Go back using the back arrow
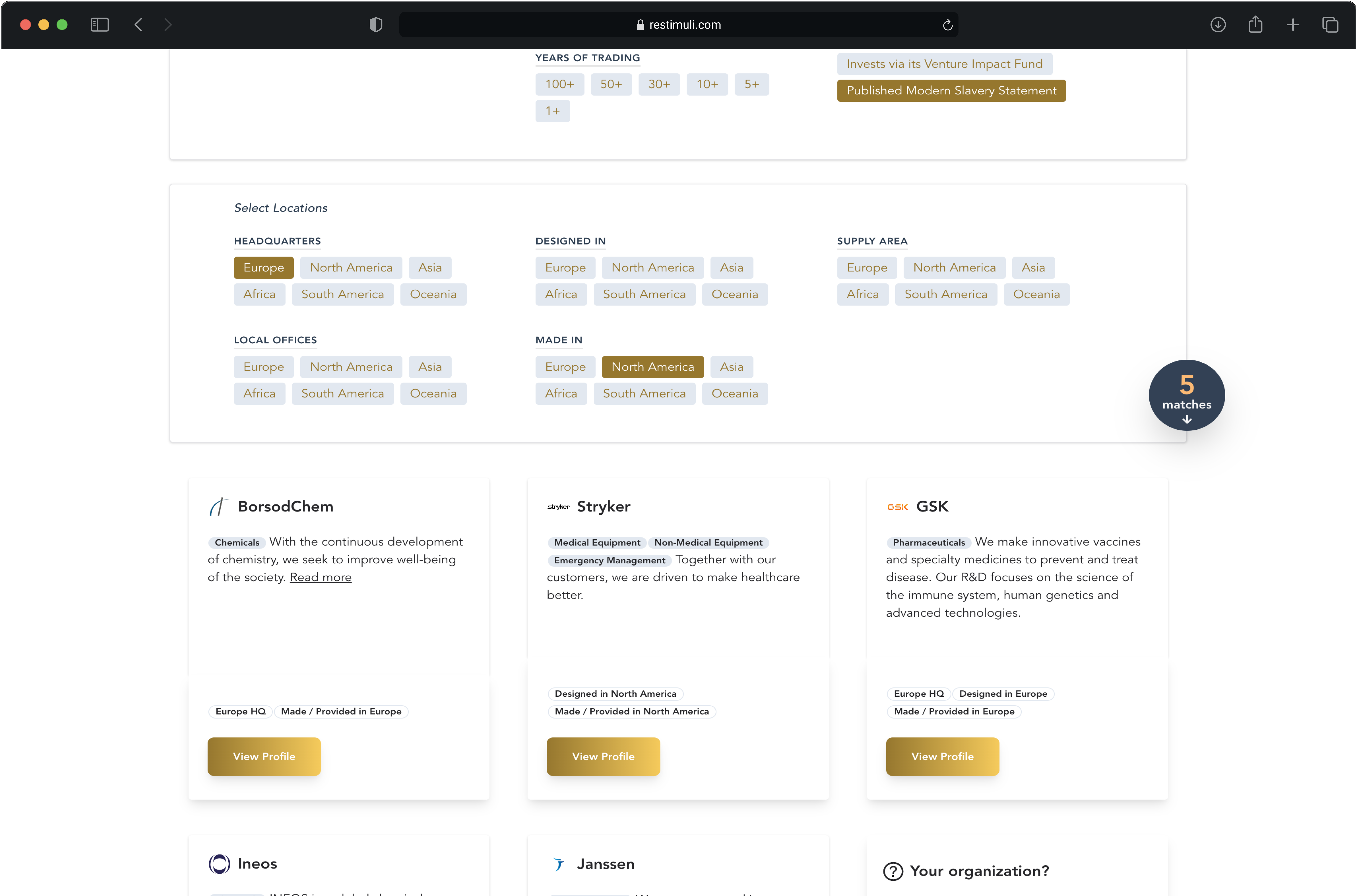Image resolution: width=1356 pixels, height=896 pixels. click(x=138, y=25)
